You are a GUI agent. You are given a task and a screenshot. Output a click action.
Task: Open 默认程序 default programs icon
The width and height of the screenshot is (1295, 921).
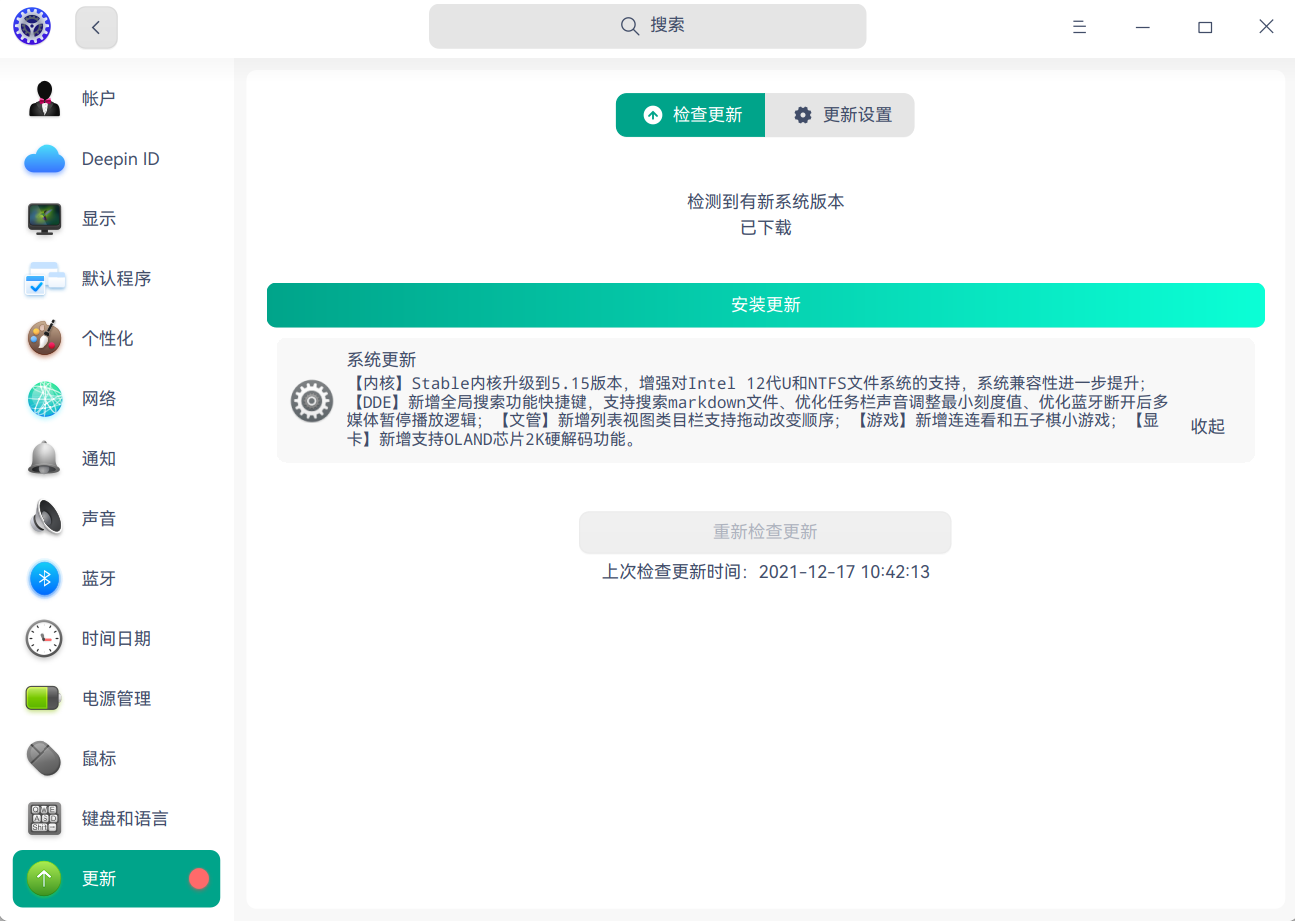[44, 279]
